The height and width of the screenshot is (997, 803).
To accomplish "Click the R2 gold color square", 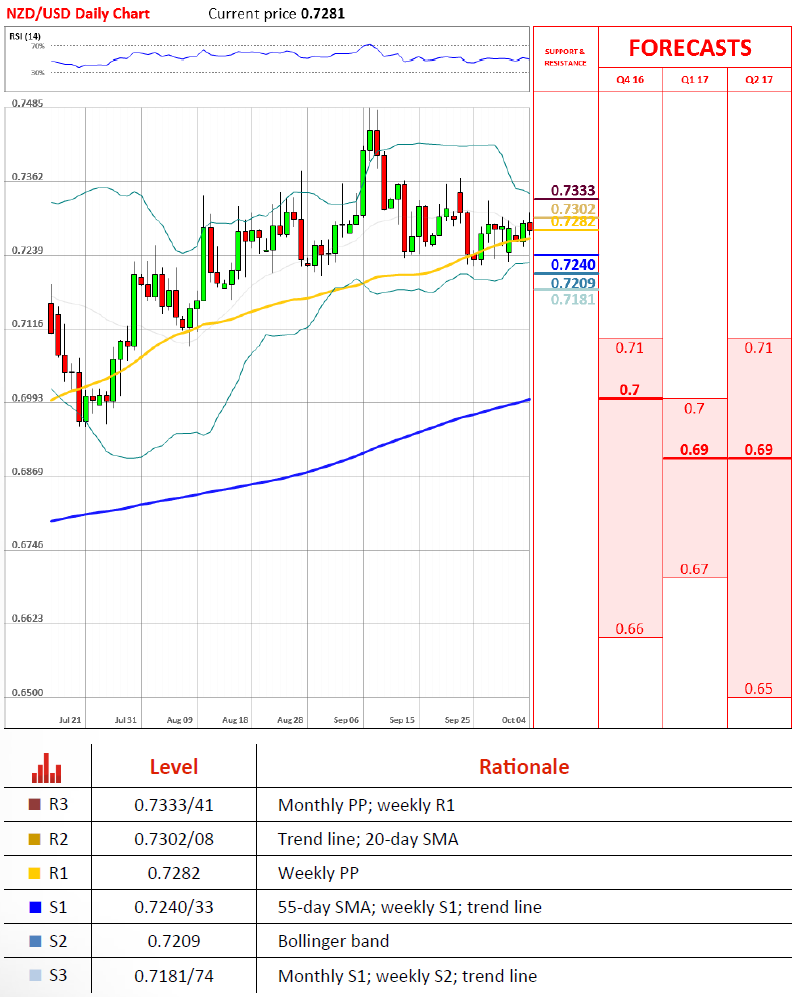I will 35,839.
